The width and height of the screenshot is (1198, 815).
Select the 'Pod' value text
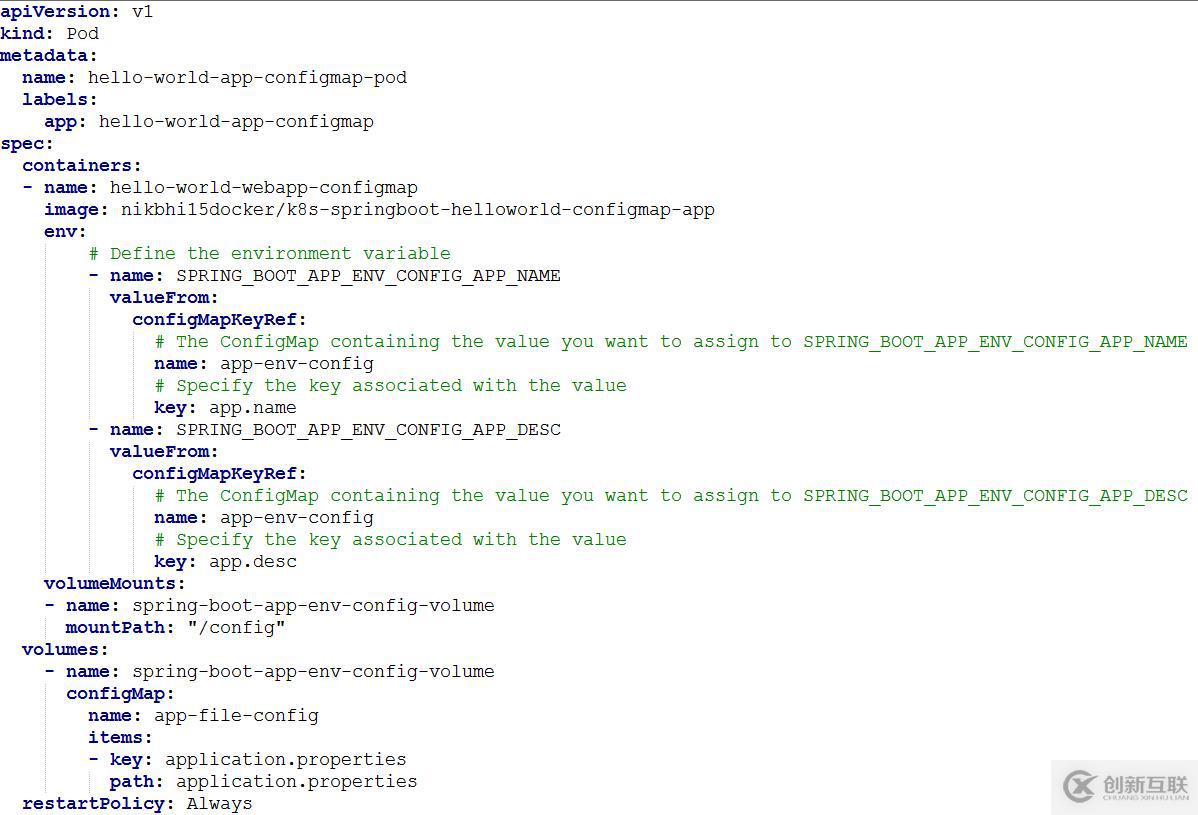83,34
